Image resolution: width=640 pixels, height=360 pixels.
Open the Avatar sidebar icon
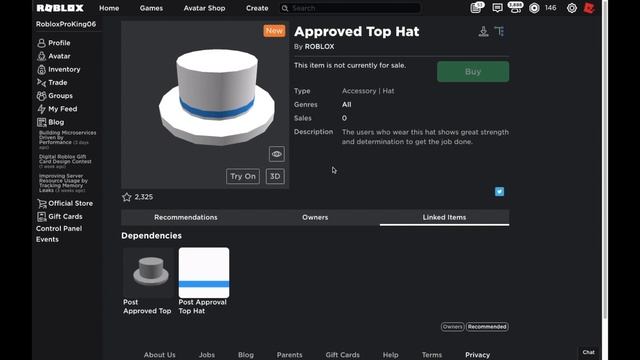(41, 56)
